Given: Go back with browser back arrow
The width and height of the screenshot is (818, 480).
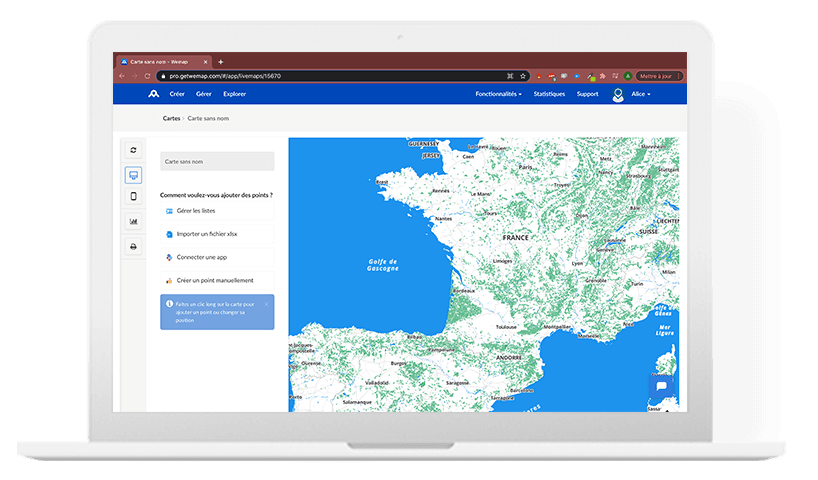Looking at the screenshot, I should coord(122,76).
